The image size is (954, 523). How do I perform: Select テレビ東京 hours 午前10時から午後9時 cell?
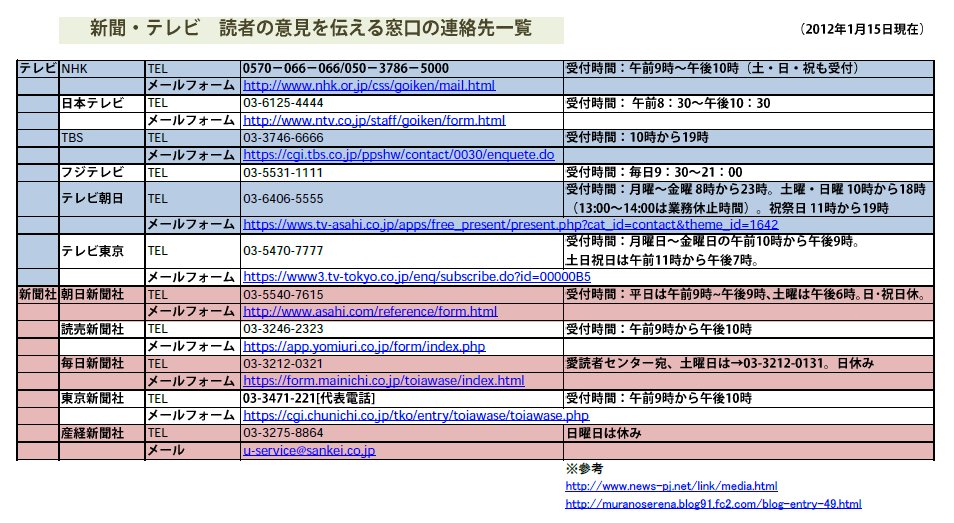pyautogui.click(x=749, y=251)
